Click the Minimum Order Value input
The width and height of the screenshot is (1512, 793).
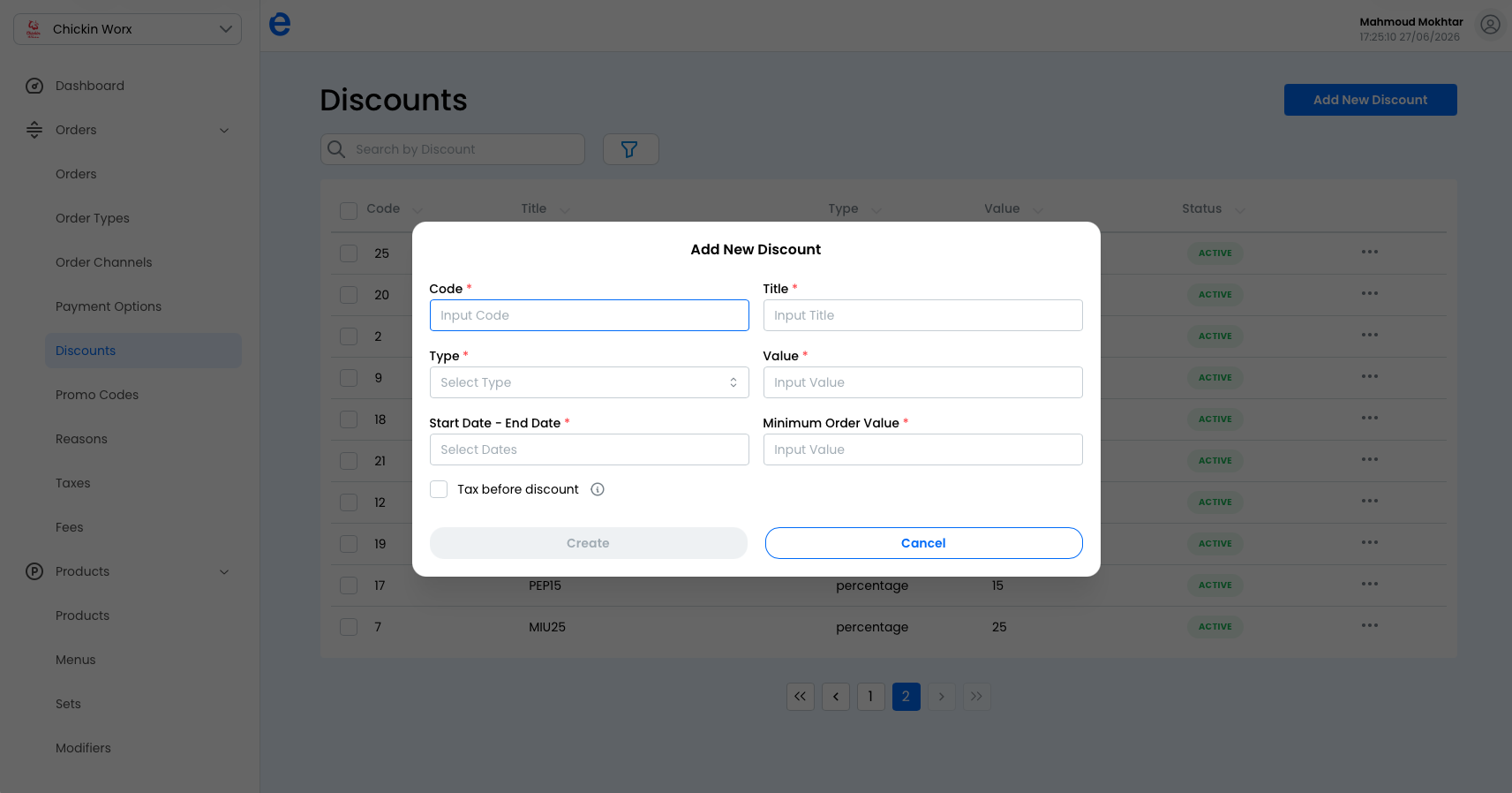point(923,449)
